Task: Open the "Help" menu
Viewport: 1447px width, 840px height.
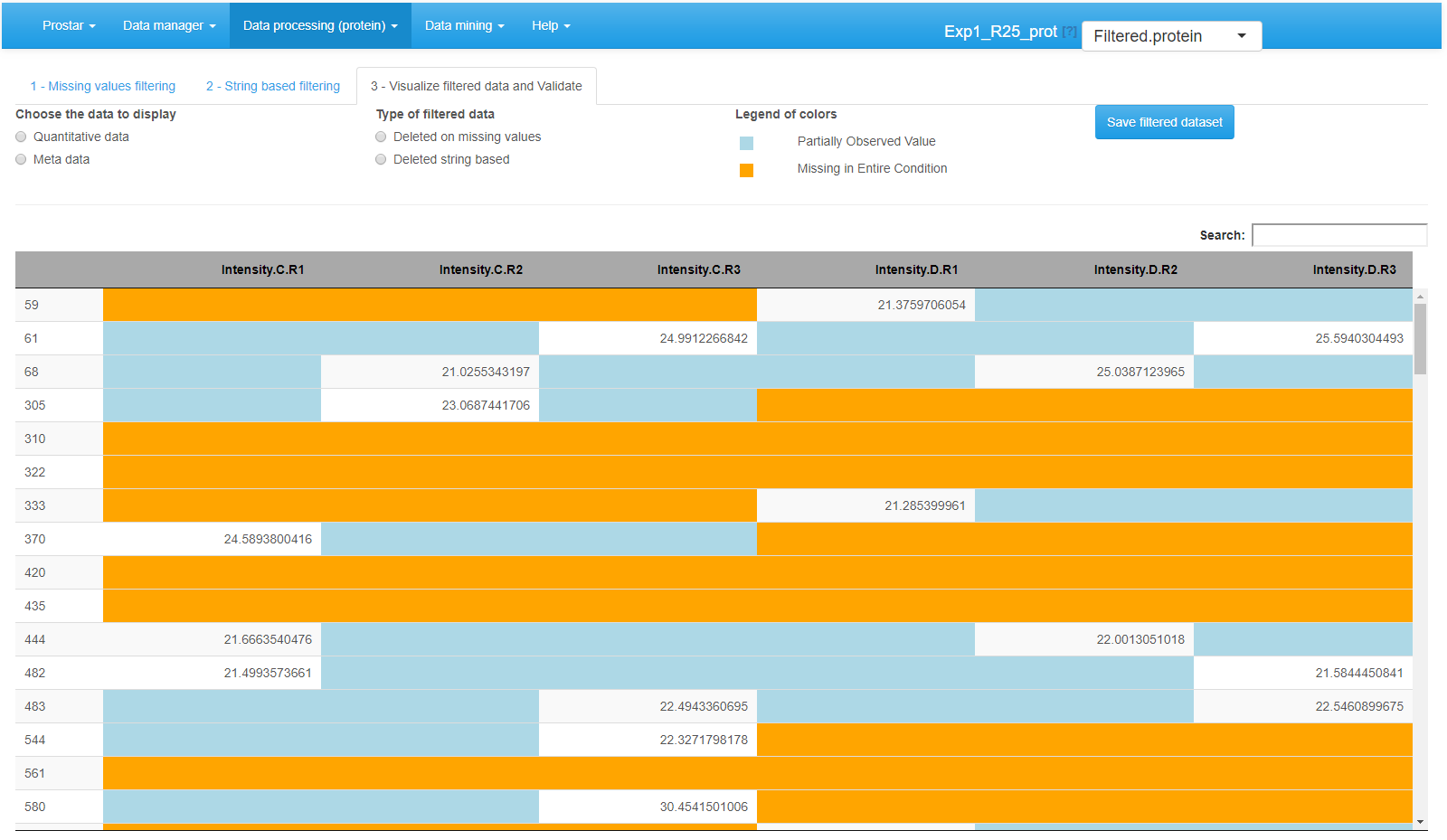Action: 550,25
